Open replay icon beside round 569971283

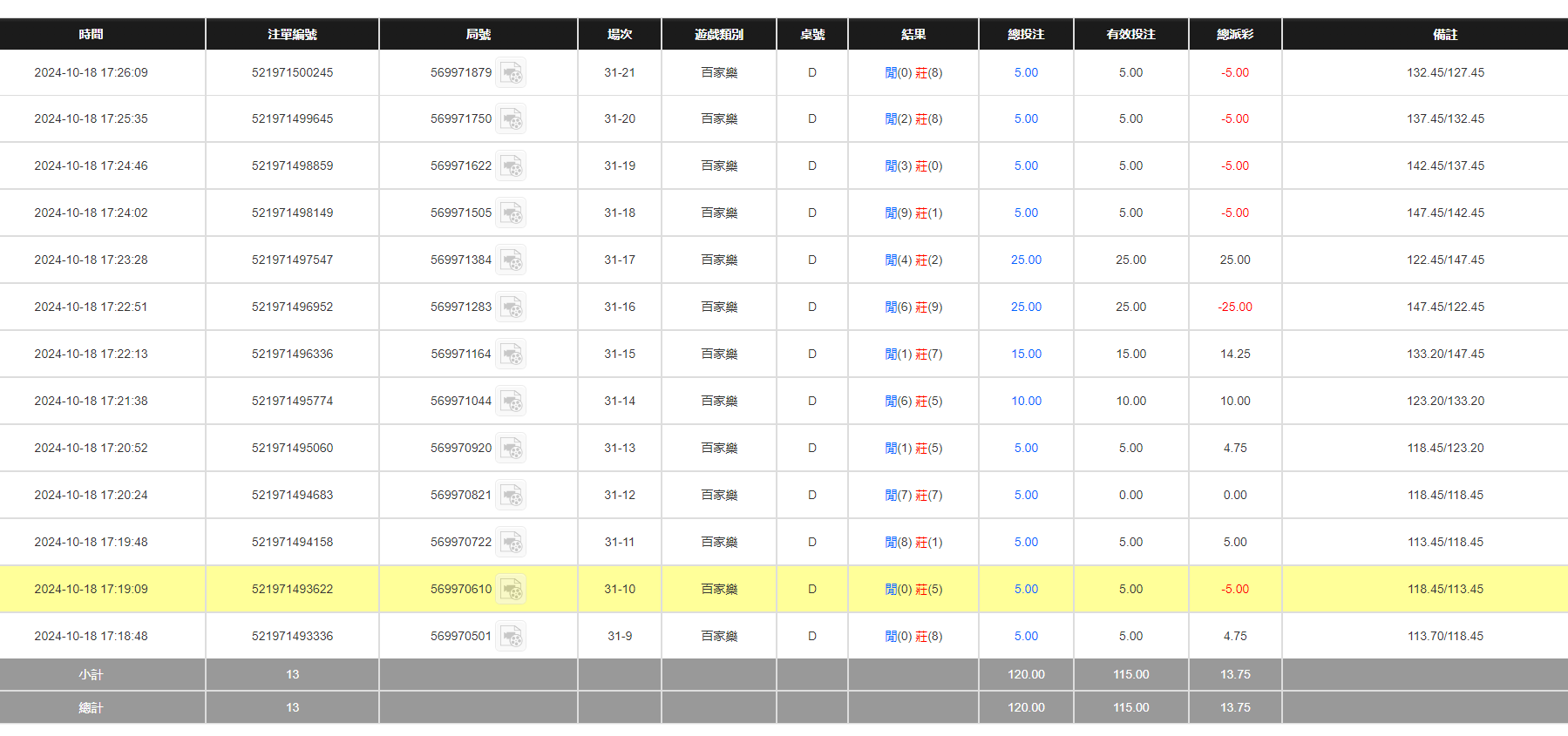[512, 307]
